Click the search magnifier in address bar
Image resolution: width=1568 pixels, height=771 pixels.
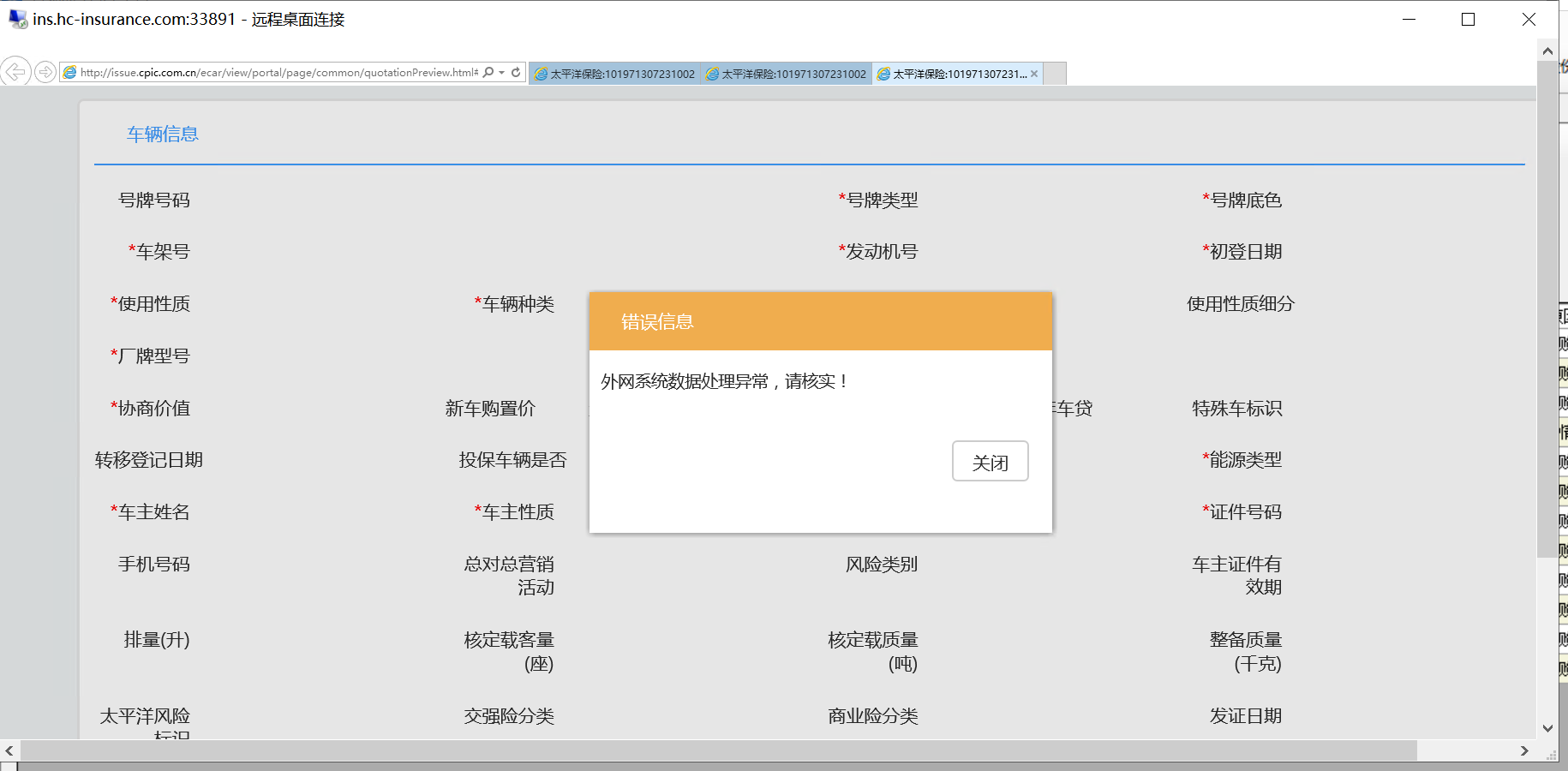[x=488, y=73]
